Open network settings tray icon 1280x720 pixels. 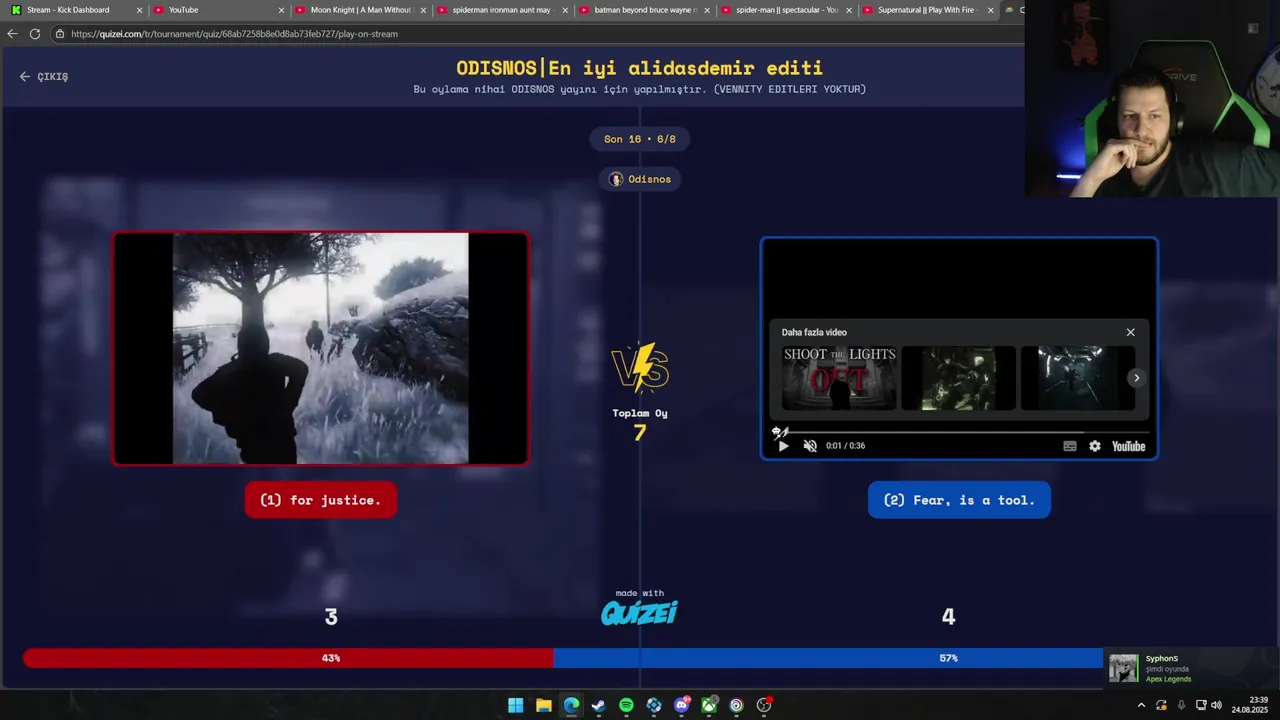pyautogui.click(x=1201, y=705)
